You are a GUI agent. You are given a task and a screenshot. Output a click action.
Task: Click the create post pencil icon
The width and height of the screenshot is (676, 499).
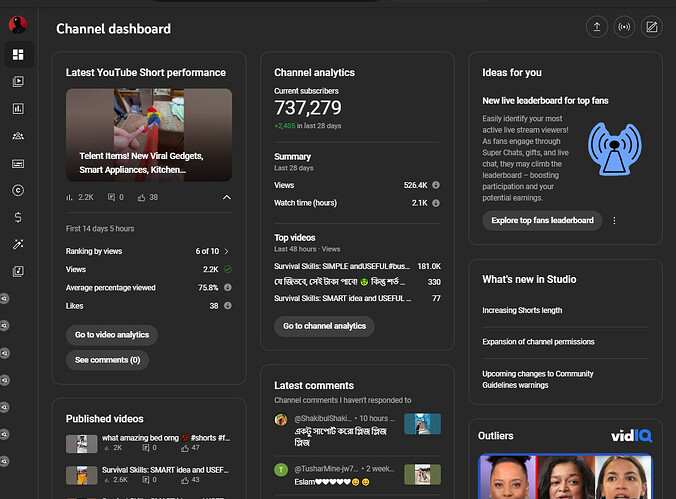[x=651, y=27]
